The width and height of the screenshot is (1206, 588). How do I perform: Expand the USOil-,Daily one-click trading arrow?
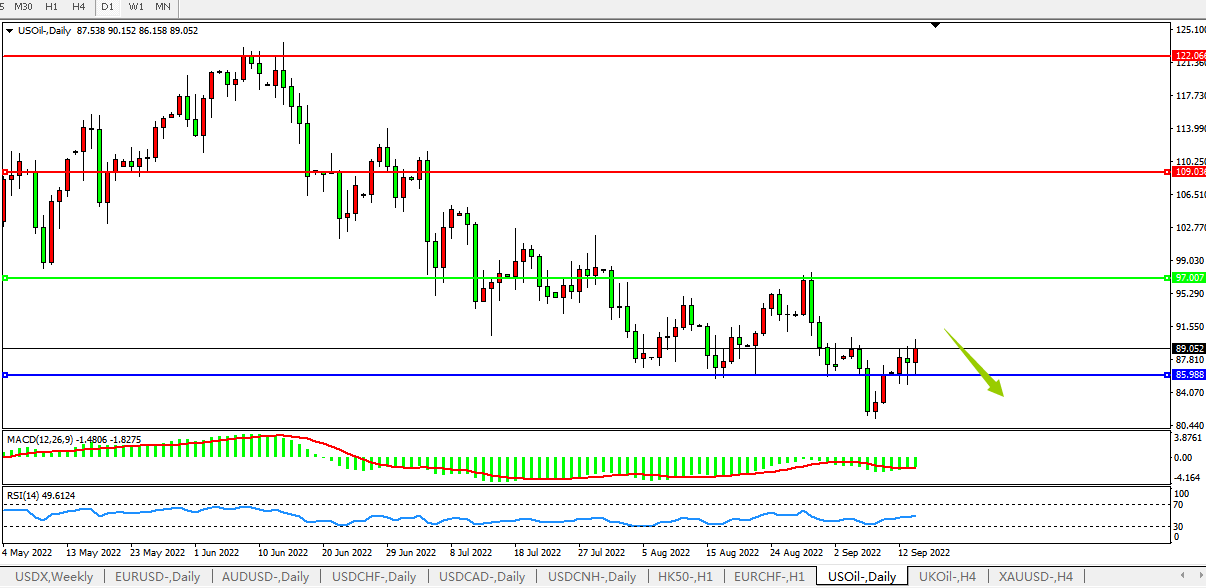coord(10,31)
